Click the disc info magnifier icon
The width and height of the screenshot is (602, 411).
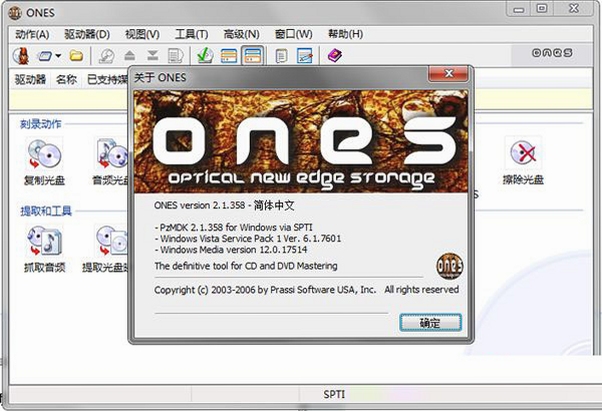click(106, 56)
